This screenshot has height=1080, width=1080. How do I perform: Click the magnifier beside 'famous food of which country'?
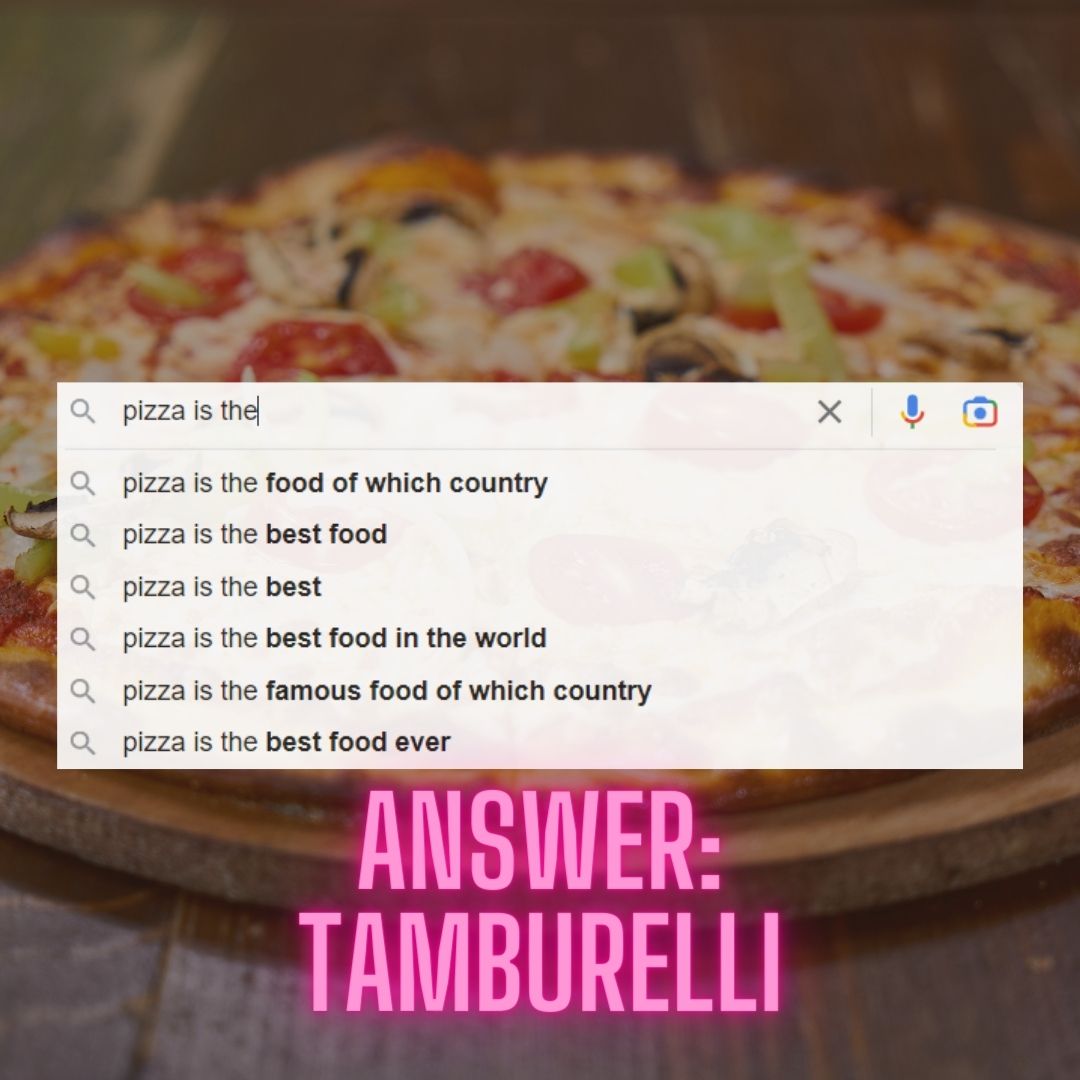click(83, 690)
